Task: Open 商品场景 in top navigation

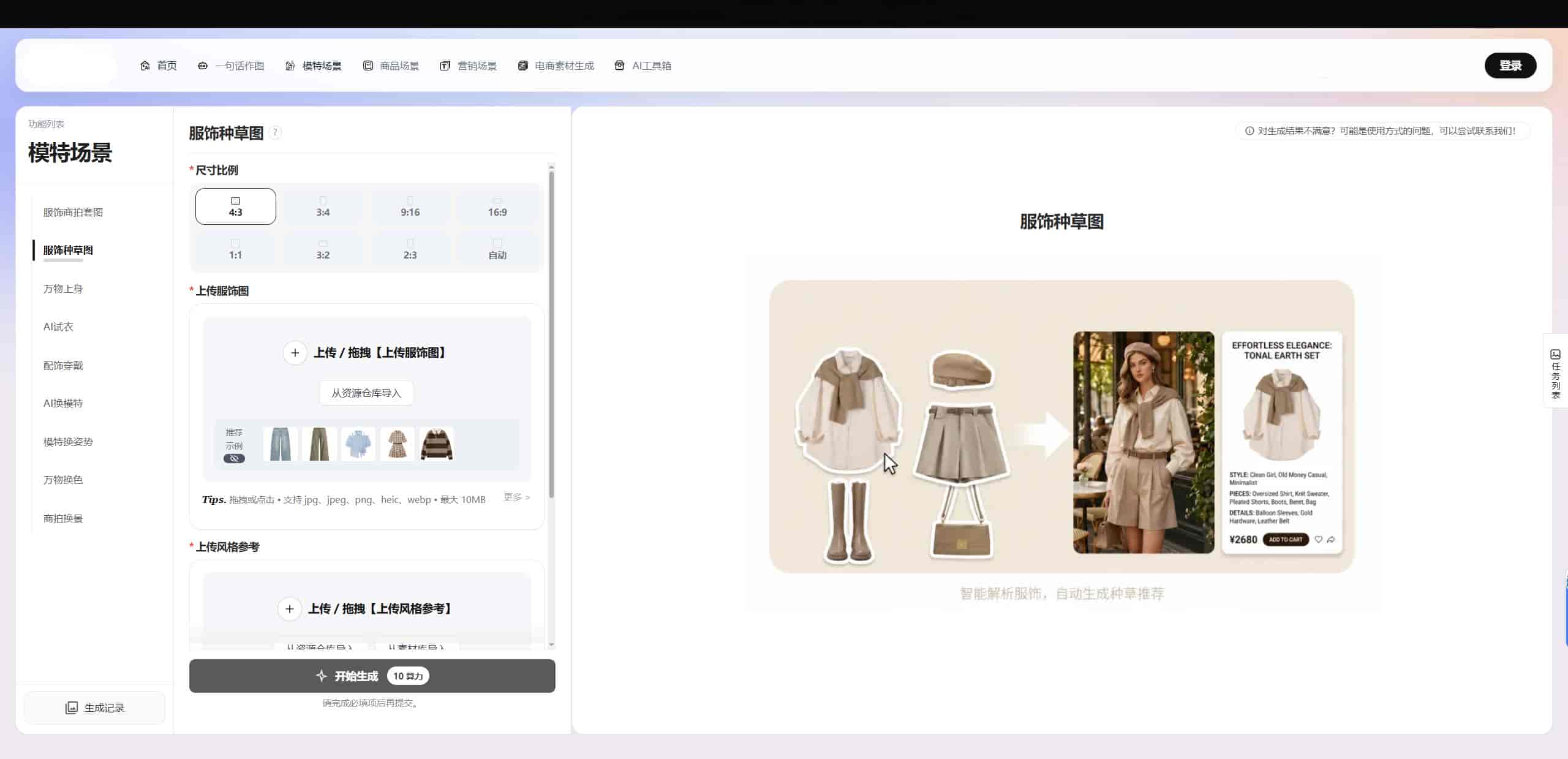Action: point(391,66)
